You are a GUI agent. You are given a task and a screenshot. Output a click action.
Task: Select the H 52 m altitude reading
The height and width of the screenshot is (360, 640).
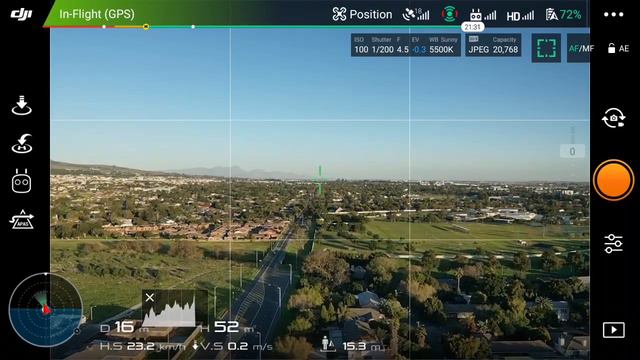point(227,327)
